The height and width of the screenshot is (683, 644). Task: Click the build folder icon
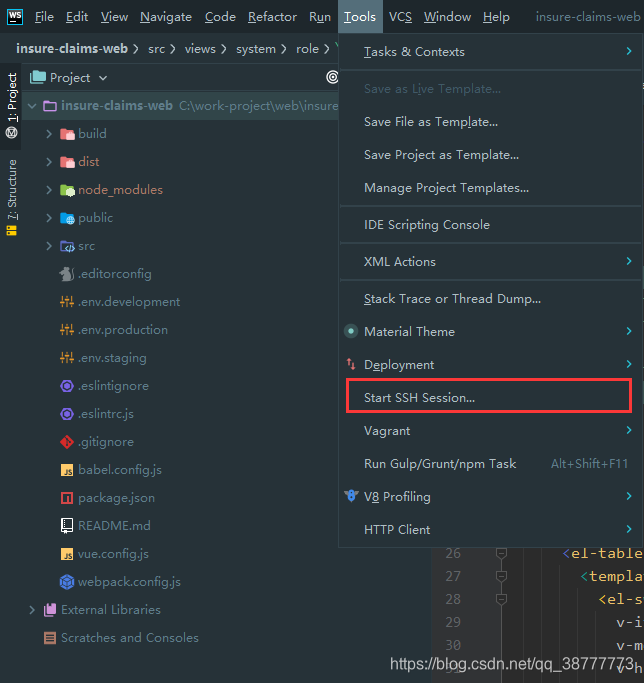[67, 134]
